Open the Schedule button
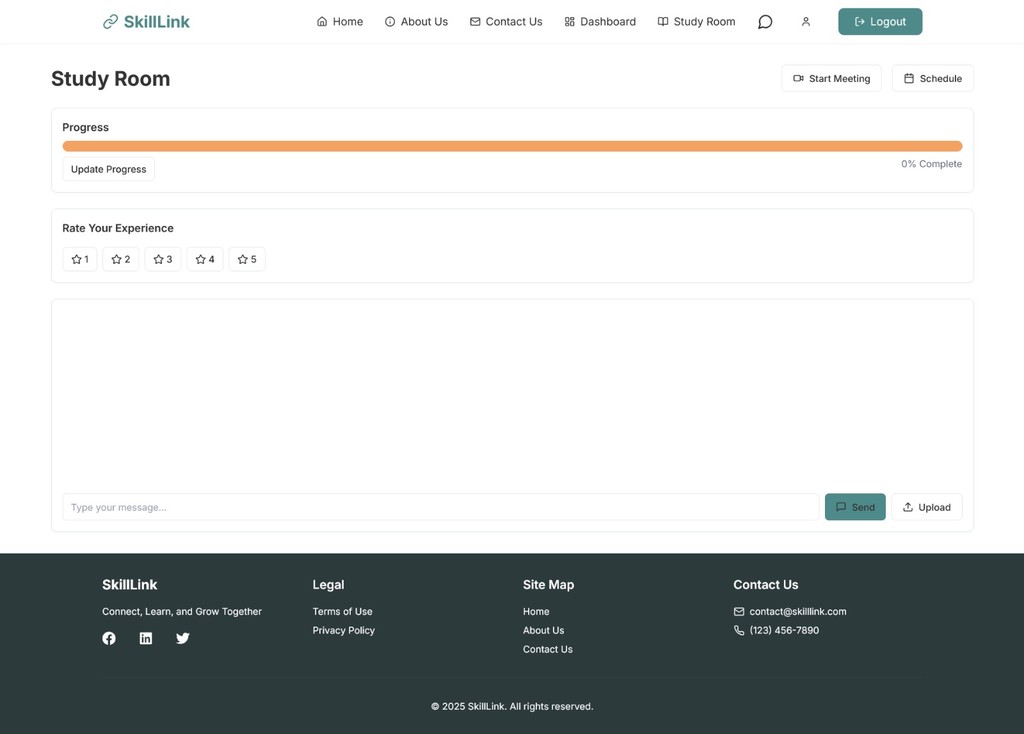This screenshot has width=1024, height=734. (933, 78)
